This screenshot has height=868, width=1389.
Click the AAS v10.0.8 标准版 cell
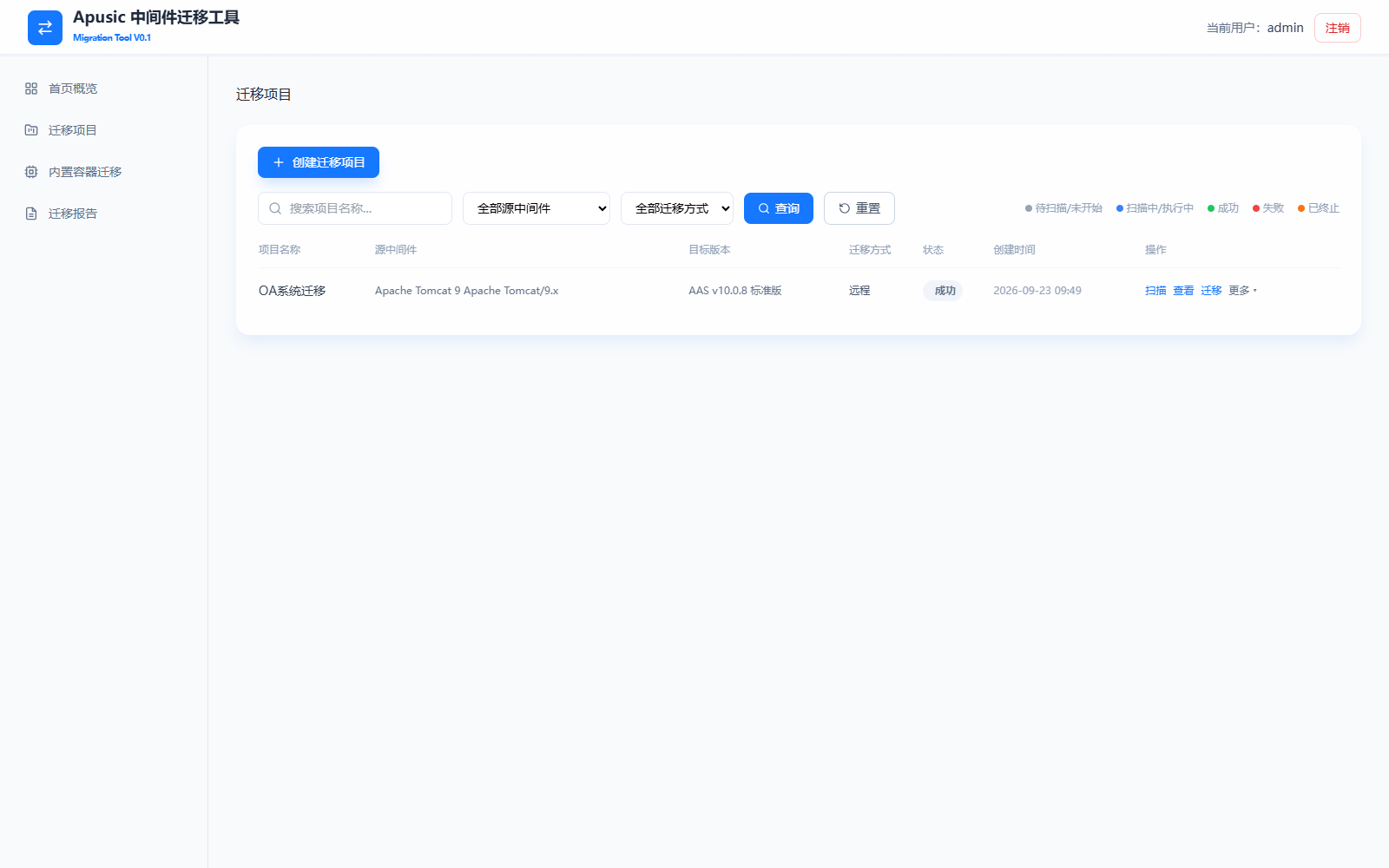click(x=735, y=291)
